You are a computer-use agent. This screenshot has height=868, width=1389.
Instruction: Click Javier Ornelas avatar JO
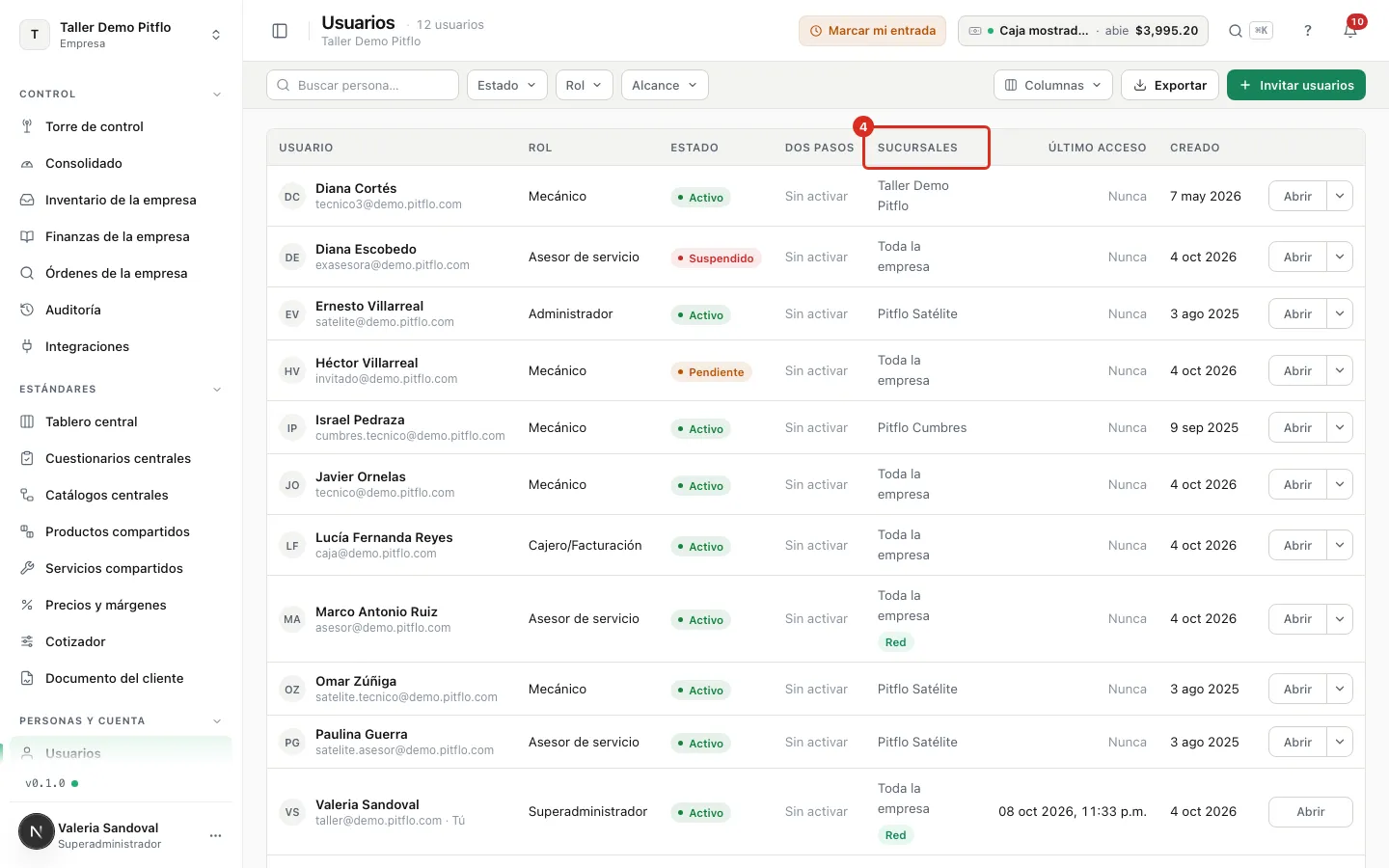[292, 485]
